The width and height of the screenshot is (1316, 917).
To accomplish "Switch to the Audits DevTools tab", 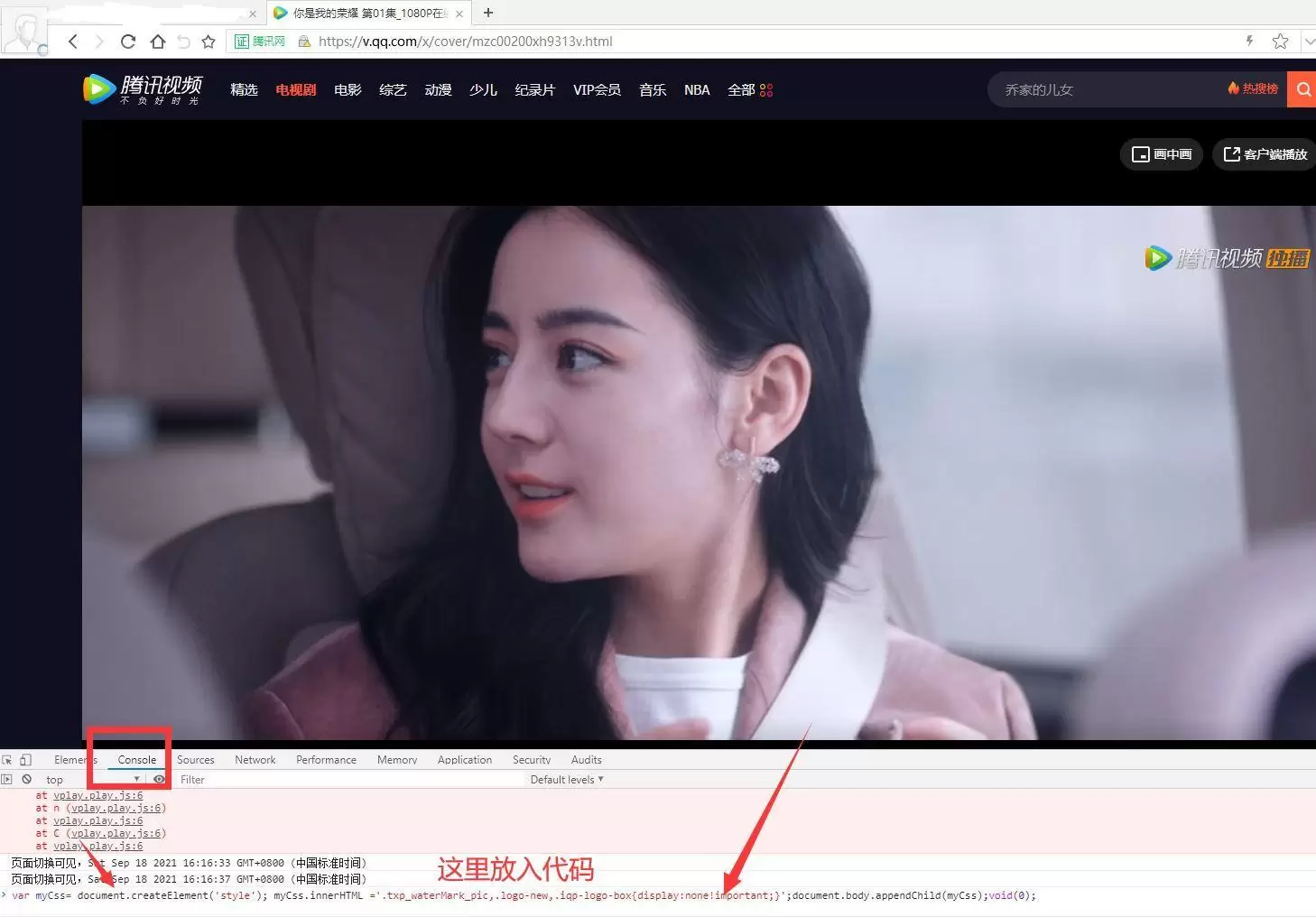I will (x=586, y=760).
